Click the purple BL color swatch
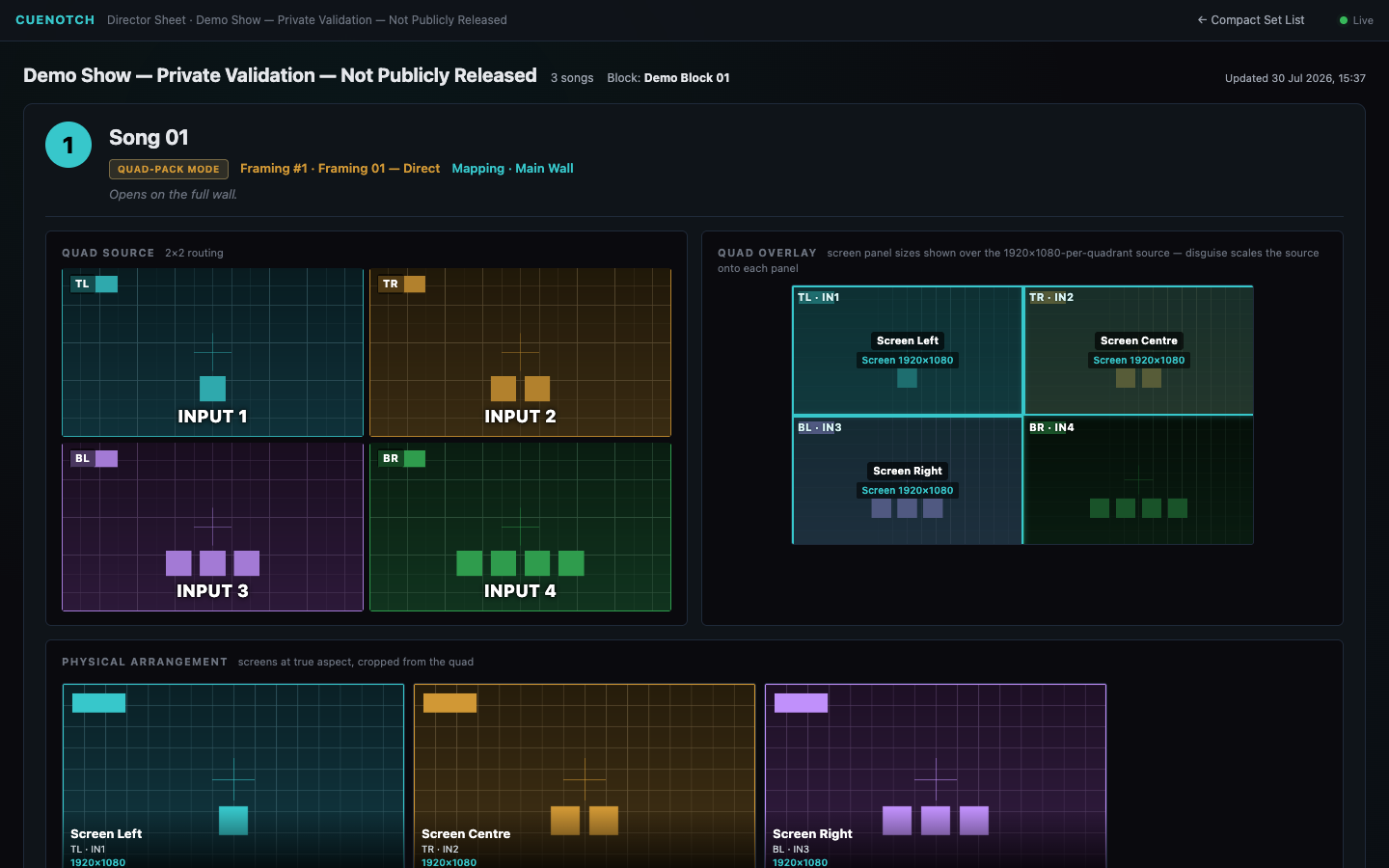The width and height of the screenshot is (1389, 868). (107, 459)
